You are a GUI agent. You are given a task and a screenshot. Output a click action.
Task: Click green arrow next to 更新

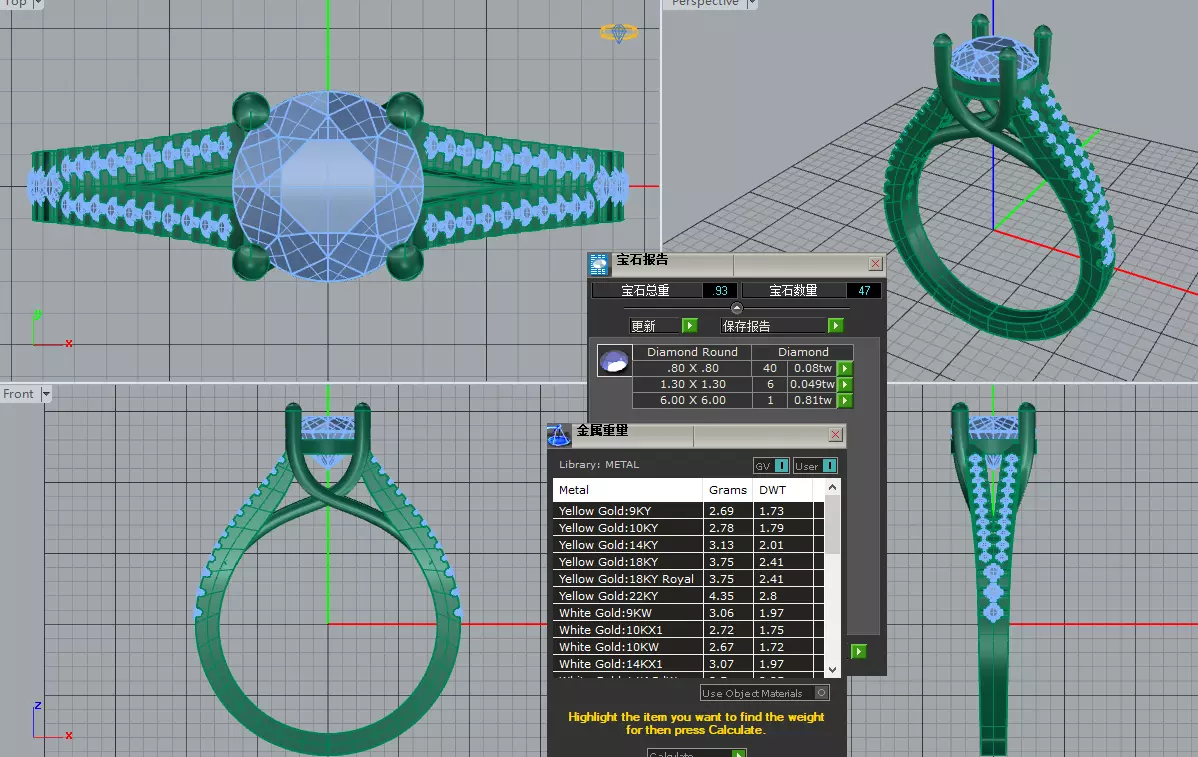point(689,325)
